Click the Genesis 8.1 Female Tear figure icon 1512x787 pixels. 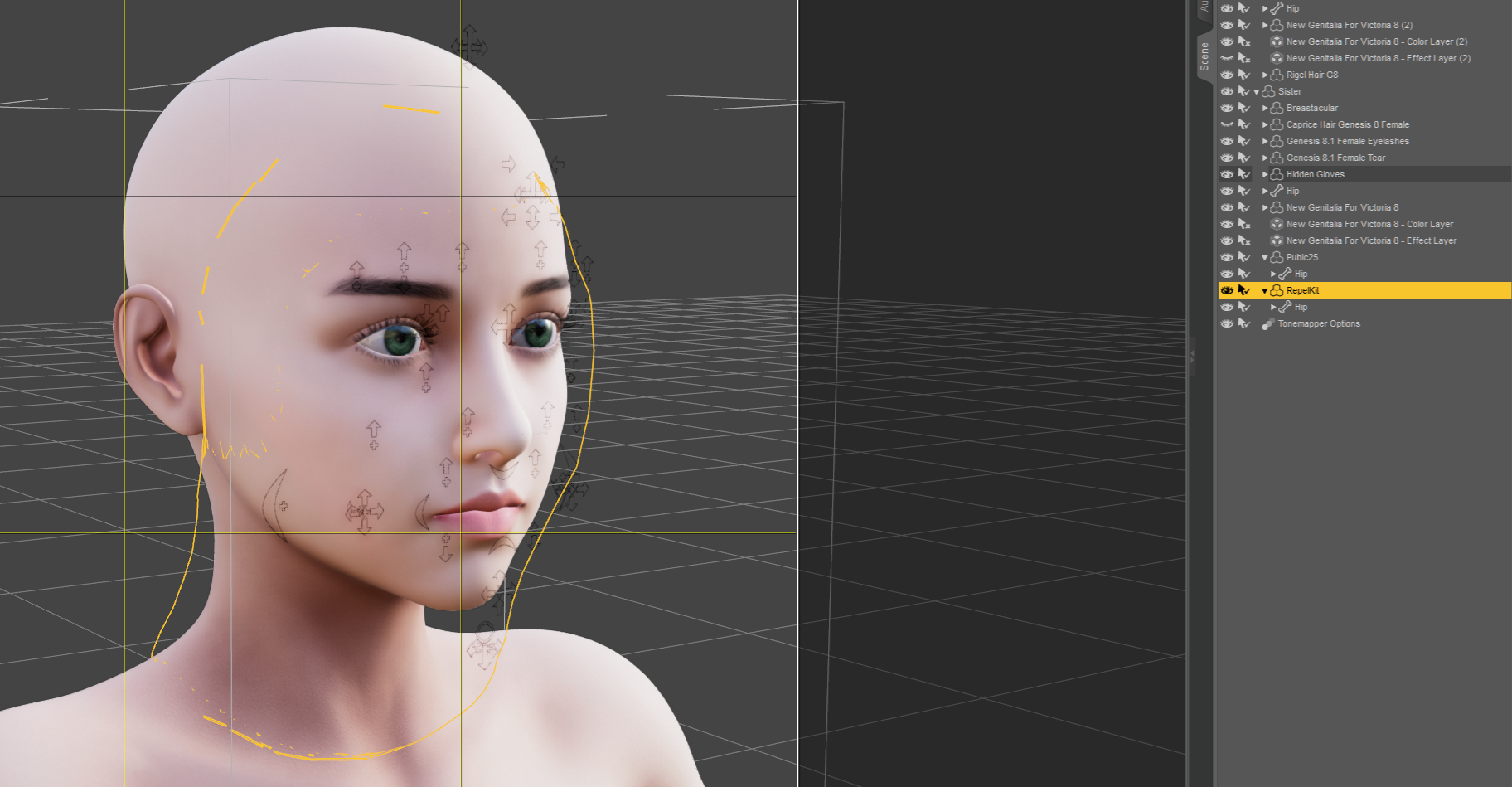[1277, 158]
